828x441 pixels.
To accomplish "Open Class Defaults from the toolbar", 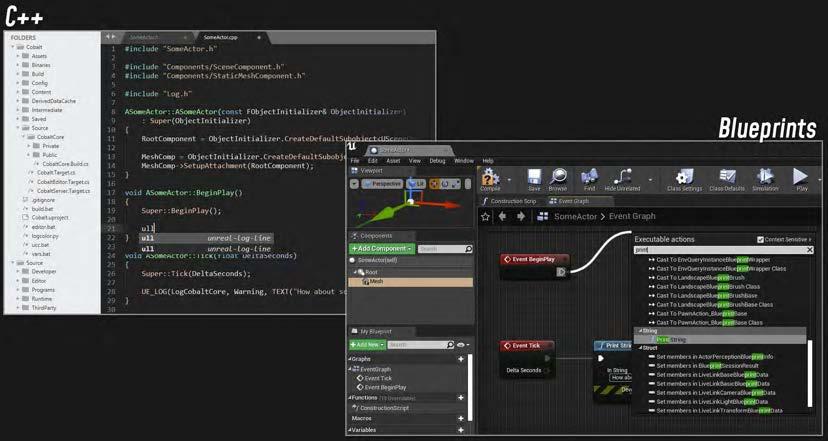I will [727, 180].
